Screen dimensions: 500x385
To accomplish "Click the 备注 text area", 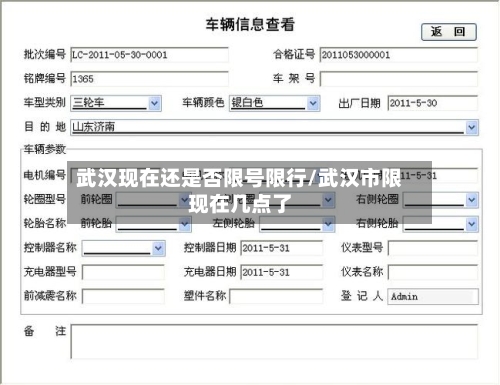I will click(x=274, y=342).
